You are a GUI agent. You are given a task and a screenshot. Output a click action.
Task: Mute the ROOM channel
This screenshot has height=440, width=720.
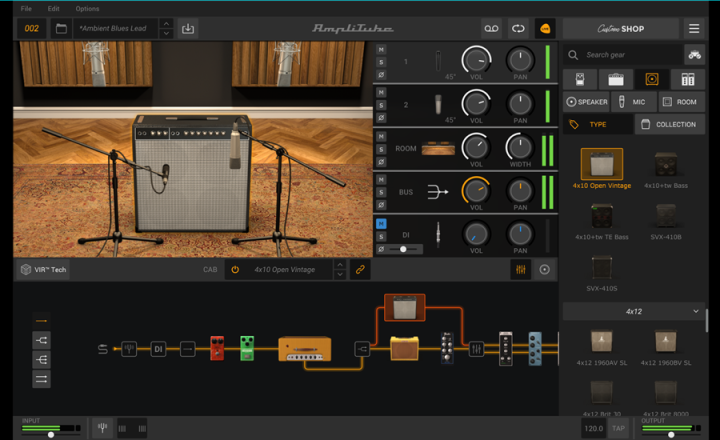tap(381, 136)
